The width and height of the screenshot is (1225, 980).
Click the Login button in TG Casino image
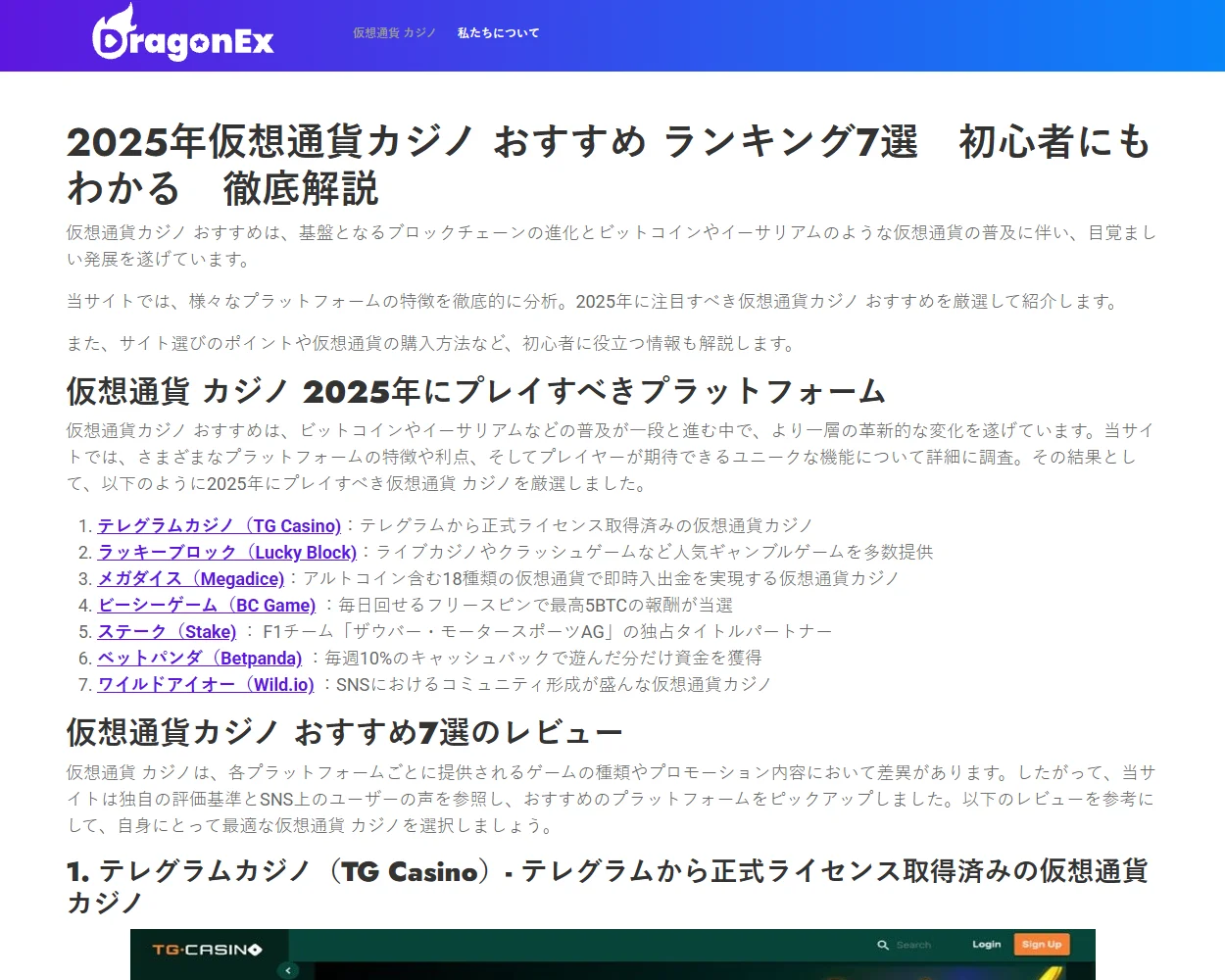coord(987,945)
